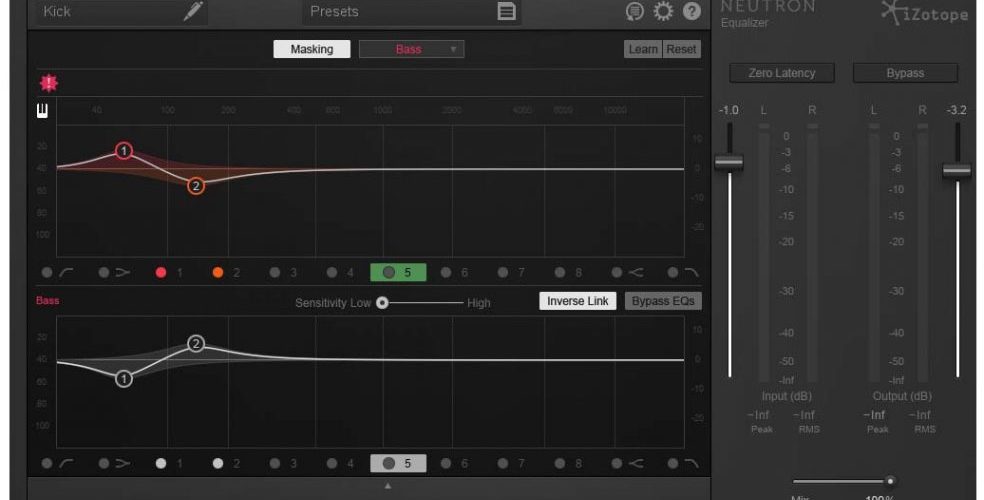Screen dimensions: 984x500
Task: Enable Kick band 3 dot
Action: coord(275,272)
